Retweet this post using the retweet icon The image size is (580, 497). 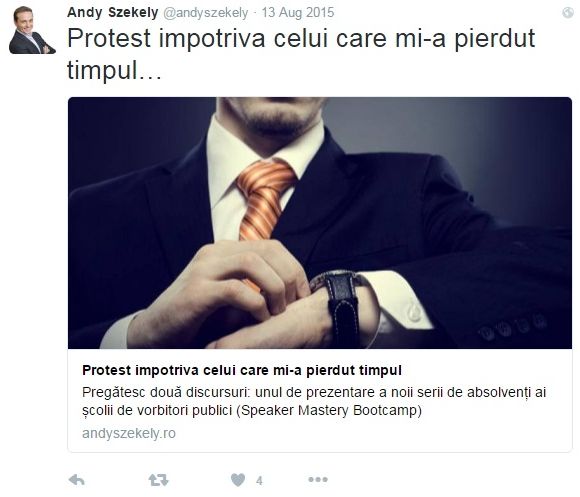pos(159,480)
